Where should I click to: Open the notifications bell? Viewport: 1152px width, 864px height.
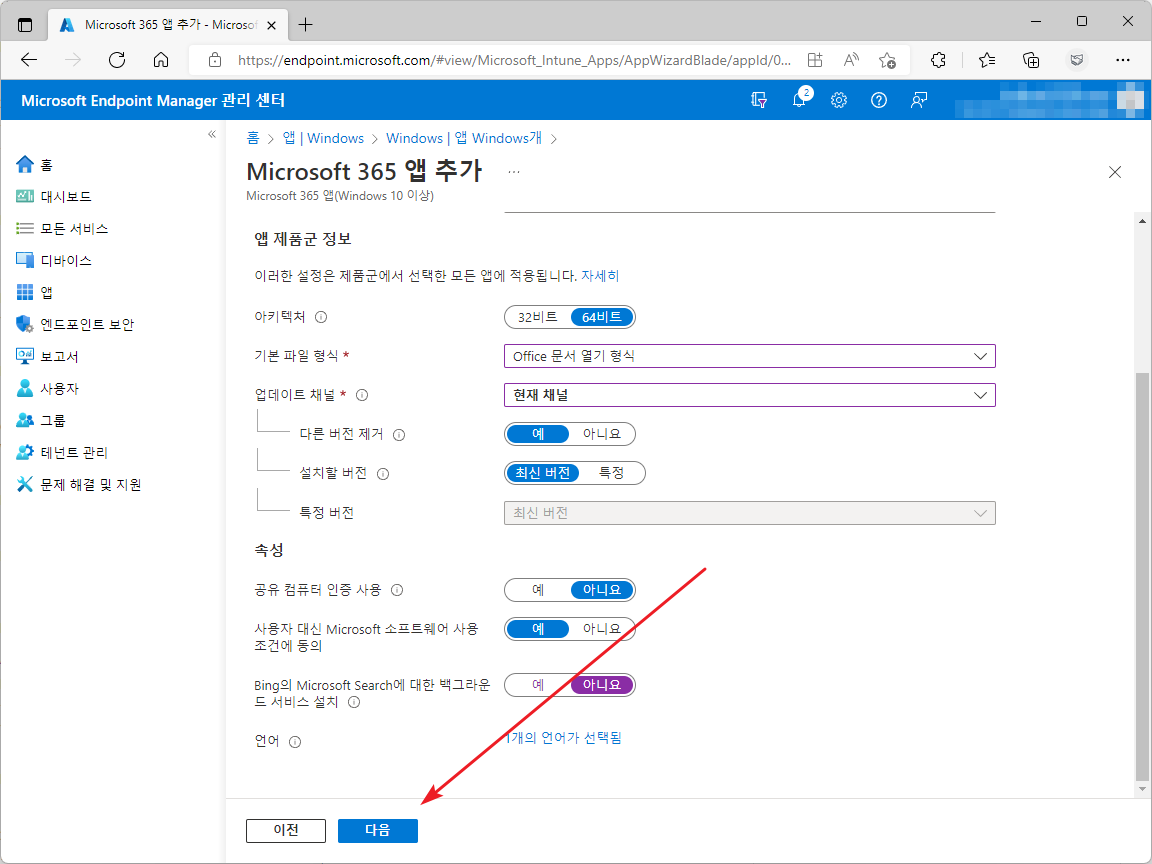tap(799, 100)
